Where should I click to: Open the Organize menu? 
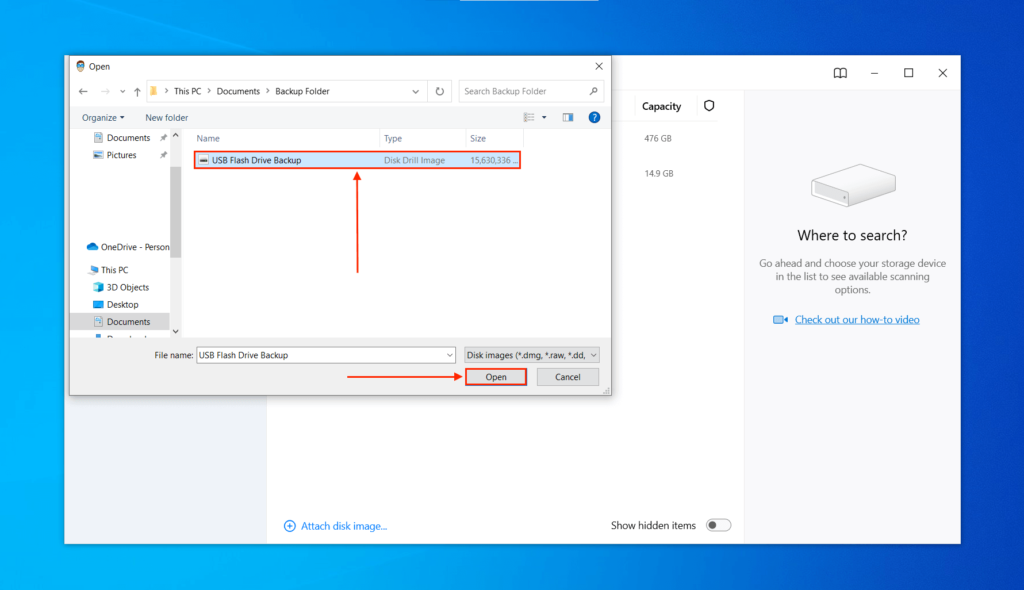click(100, 117)
